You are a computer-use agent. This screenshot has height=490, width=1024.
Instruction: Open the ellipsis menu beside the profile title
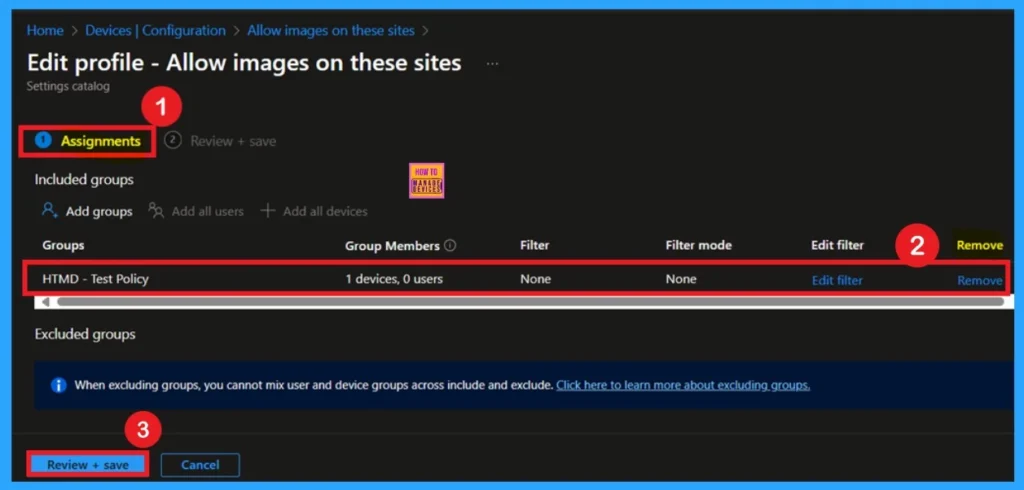[x=492, y=64]
